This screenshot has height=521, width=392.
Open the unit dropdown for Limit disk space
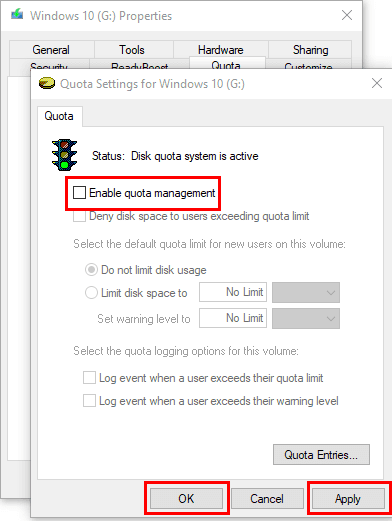306,292
